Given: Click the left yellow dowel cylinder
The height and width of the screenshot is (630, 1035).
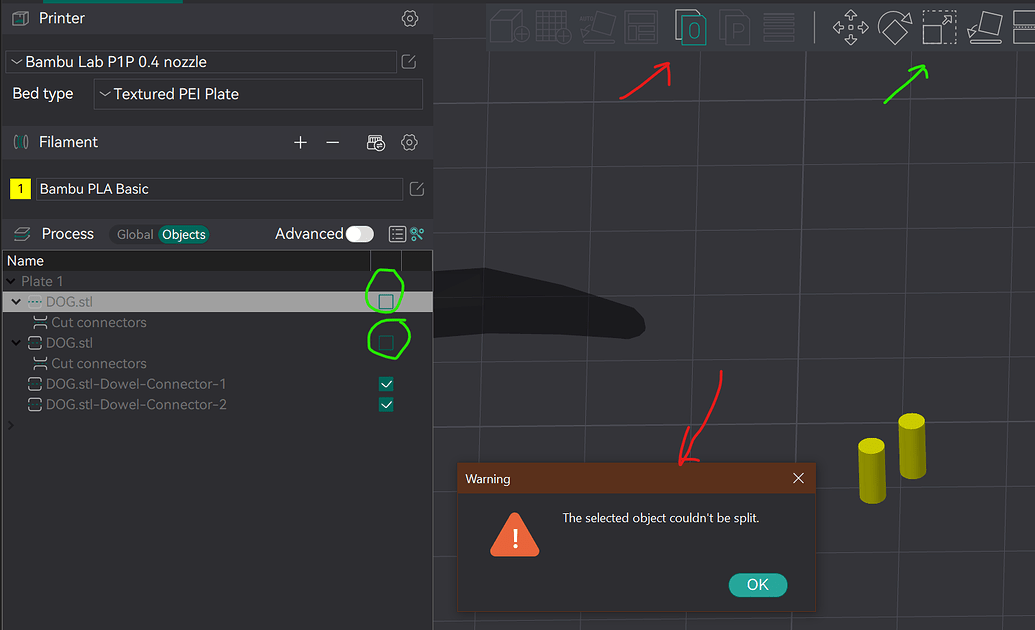Looking at the screenshot, I should tap(872, 470).
